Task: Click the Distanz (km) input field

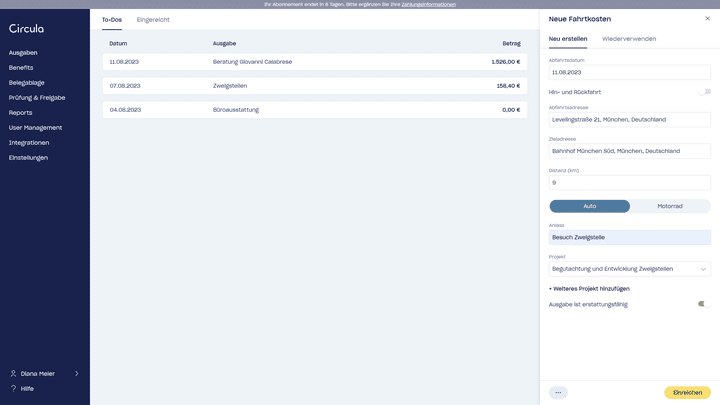Action: pyautogui.click(x=630, y=183)
